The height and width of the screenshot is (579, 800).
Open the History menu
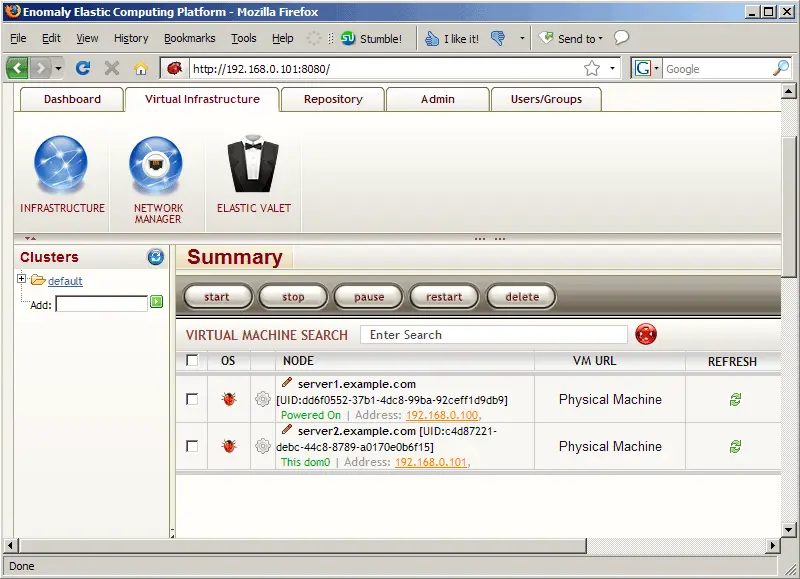tap(131, 38)
